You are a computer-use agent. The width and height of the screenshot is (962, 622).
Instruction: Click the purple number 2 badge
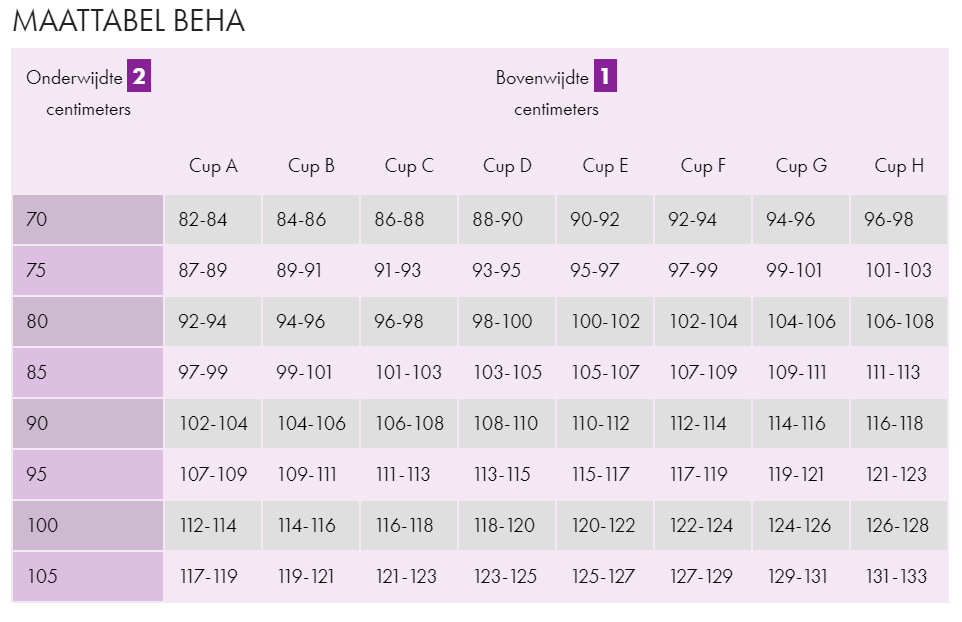pyautogui.click(x=139, y=76)
